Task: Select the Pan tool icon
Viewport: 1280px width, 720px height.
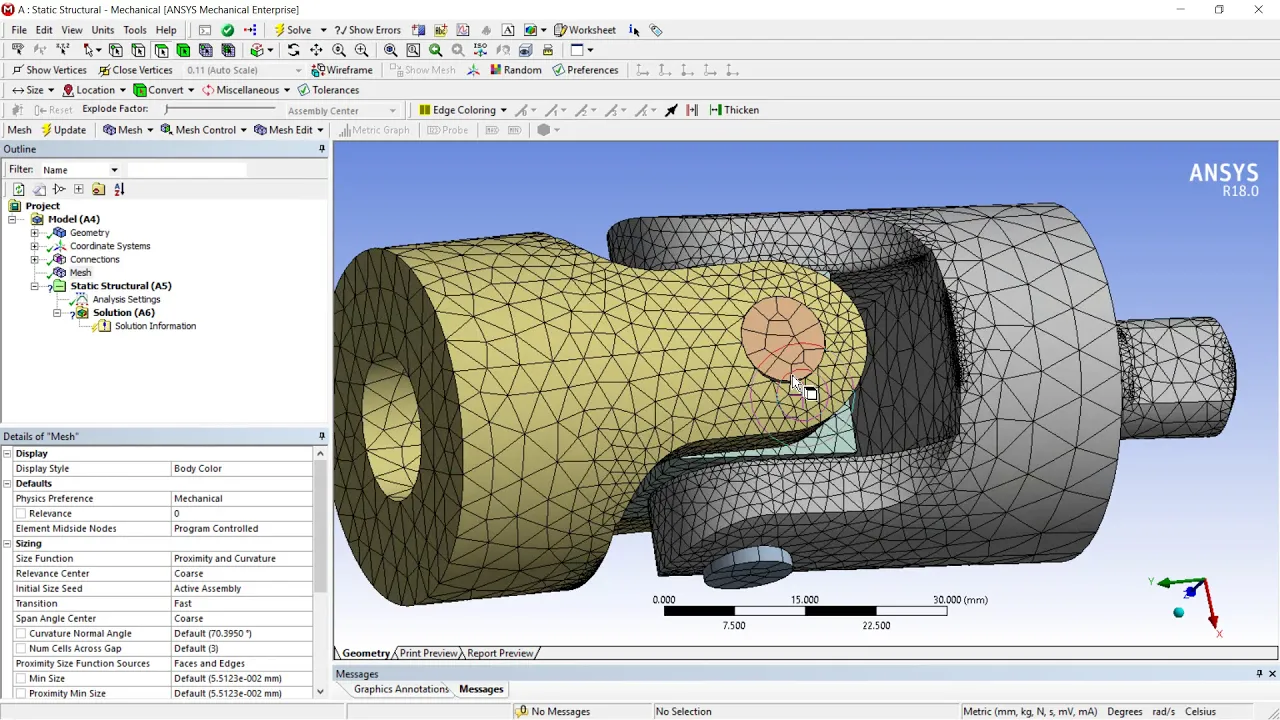Action: click(x=316, y=50)
